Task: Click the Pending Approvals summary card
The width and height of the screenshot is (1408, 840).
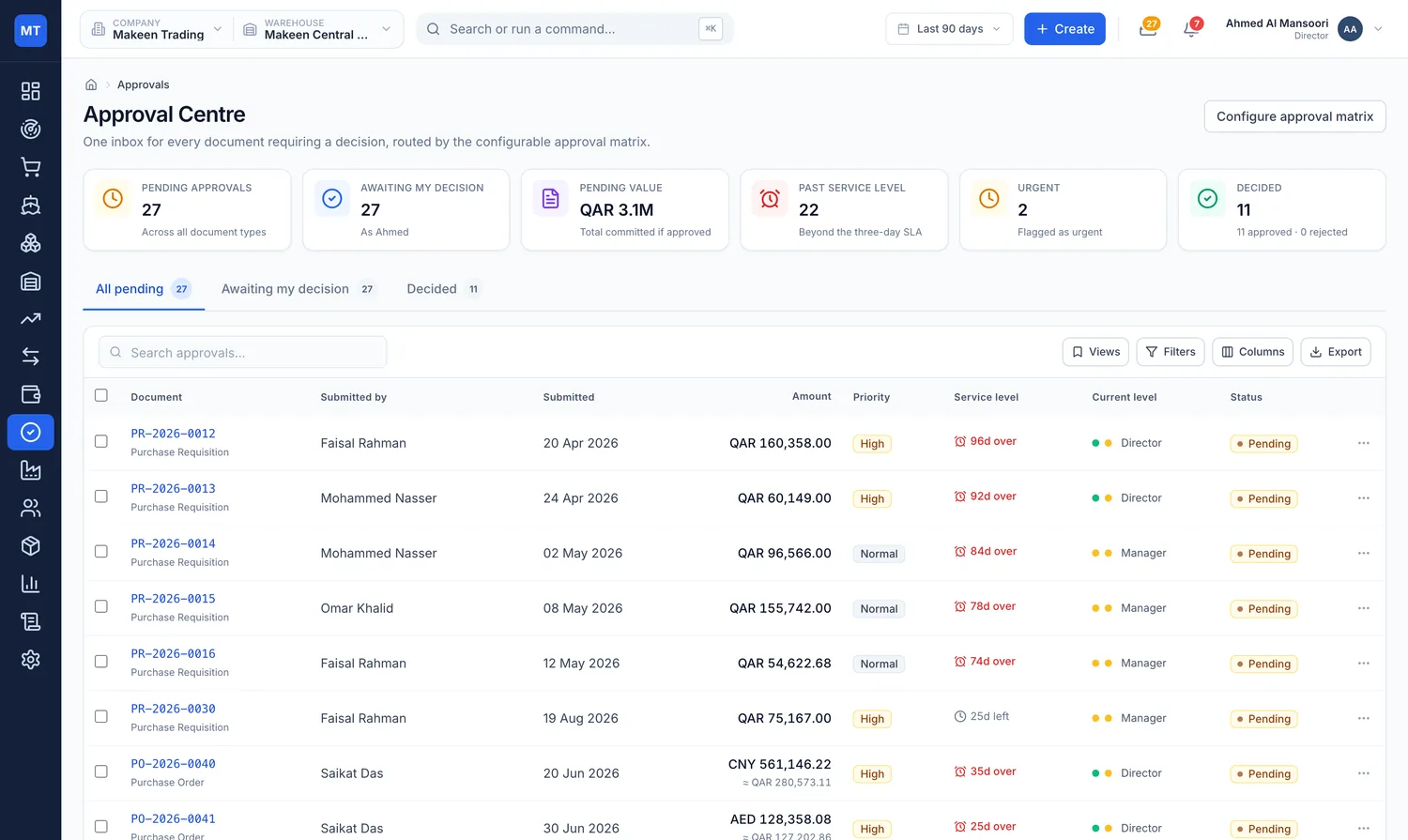Action: click(x=187, y=209)
